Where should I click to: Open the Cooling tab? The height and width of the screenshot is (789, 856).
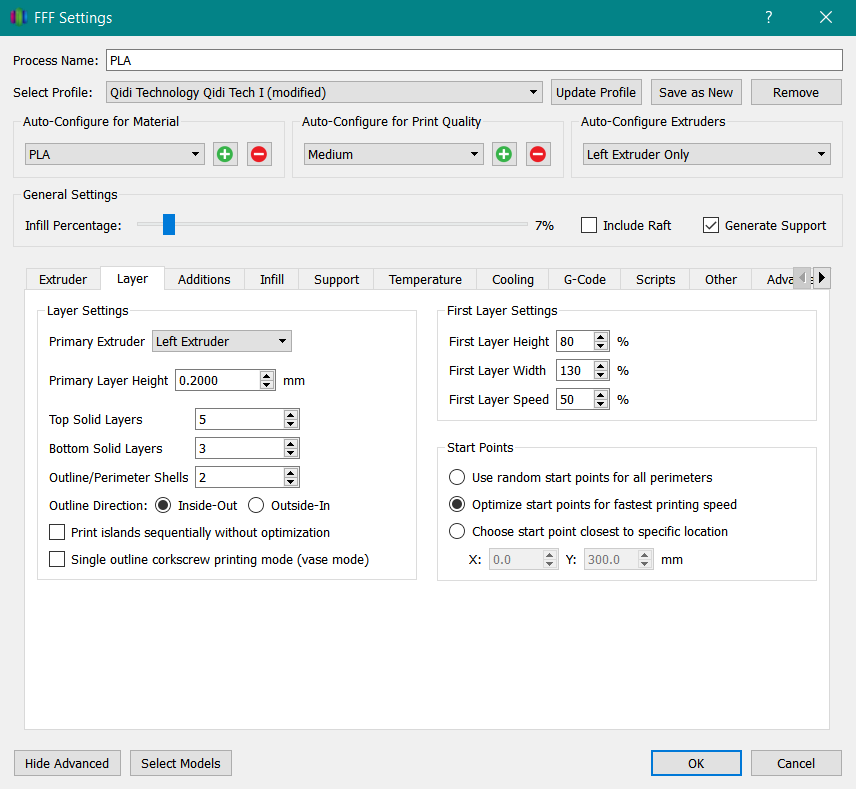click(x=513, y=280)
